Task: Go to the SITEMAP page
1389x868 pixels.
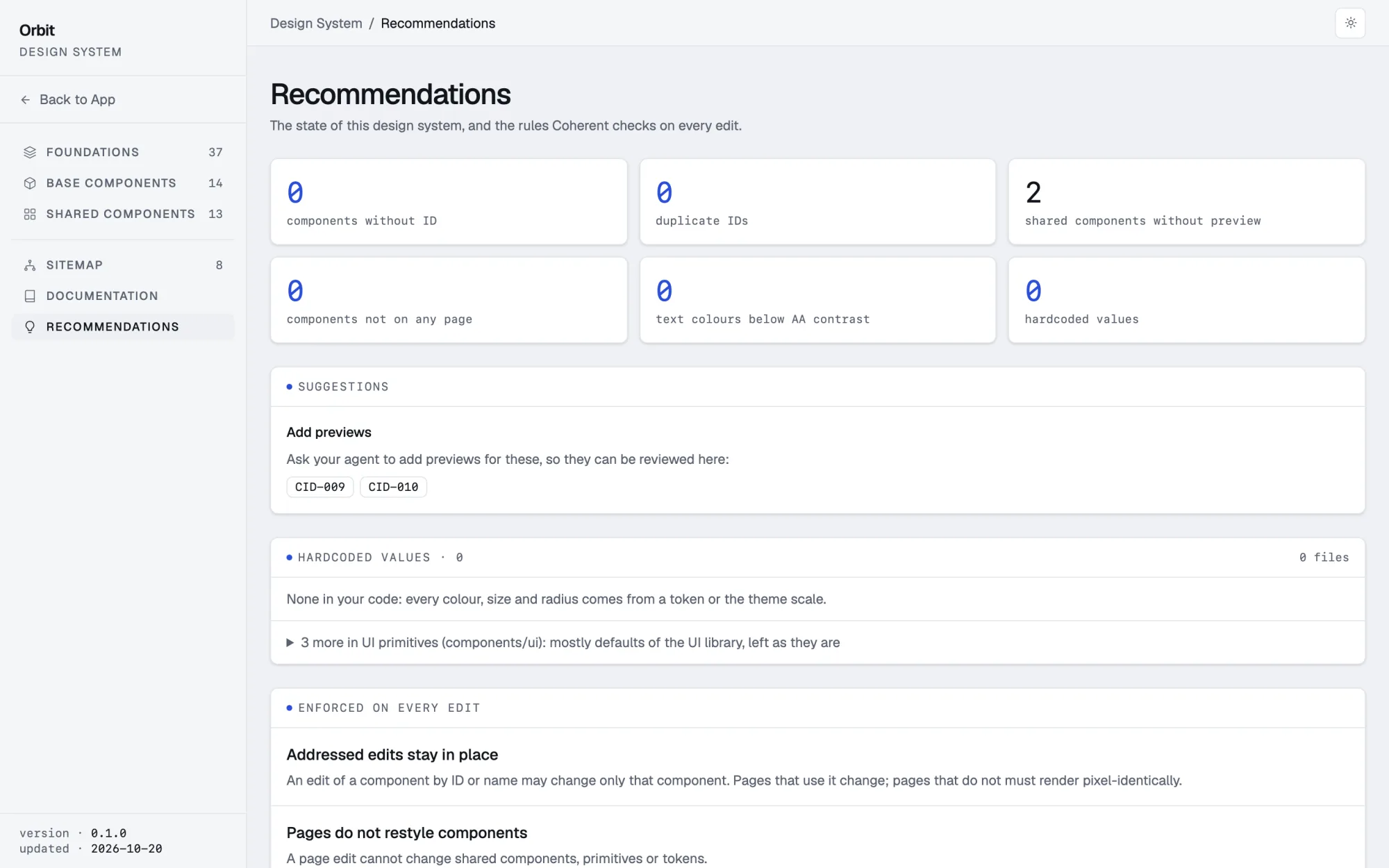Action: (123, 265)
